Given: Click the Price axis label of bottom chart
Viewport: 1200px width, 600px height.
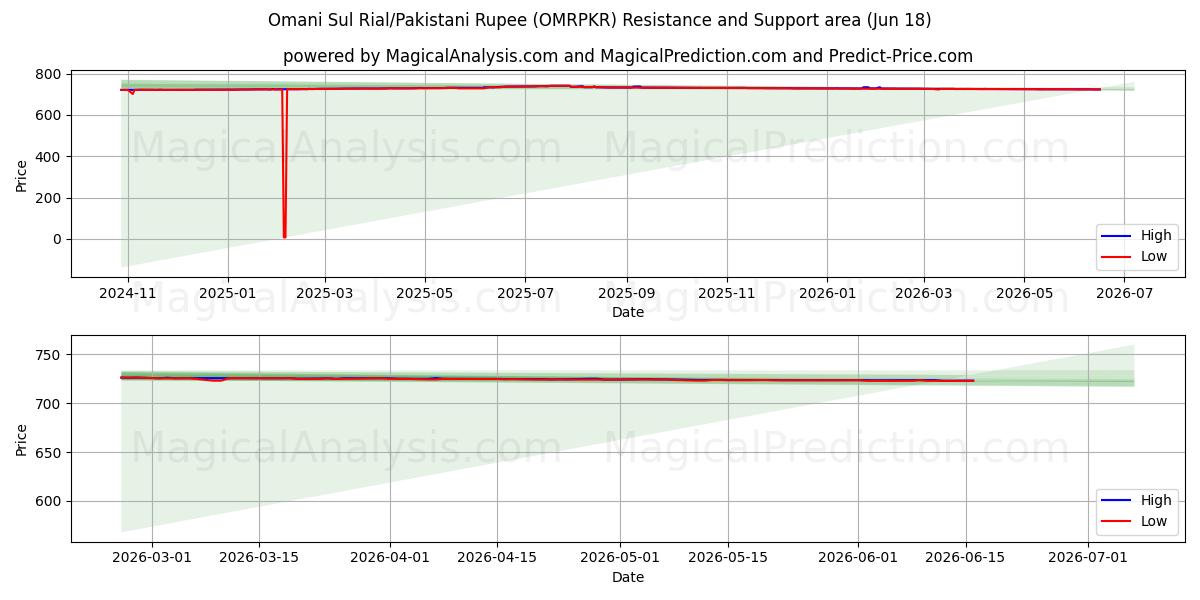Looking at the screenshot, I should [x=22, y=439].
